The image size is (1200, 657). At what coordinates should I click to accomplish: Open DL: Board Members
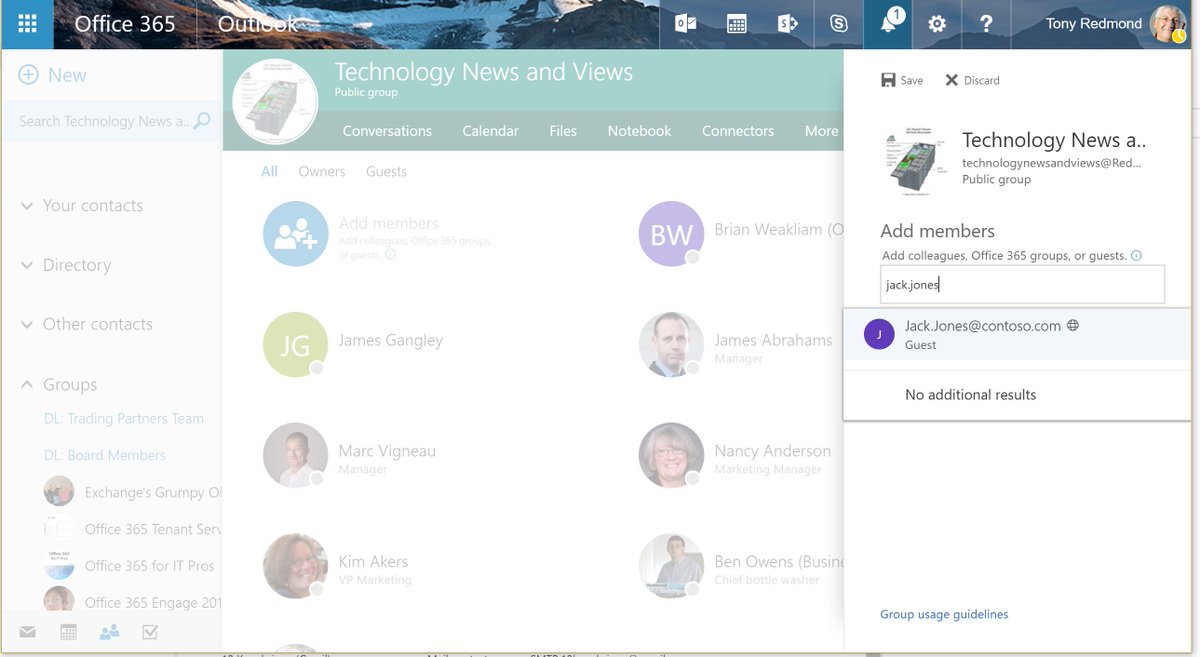(105, 455)
